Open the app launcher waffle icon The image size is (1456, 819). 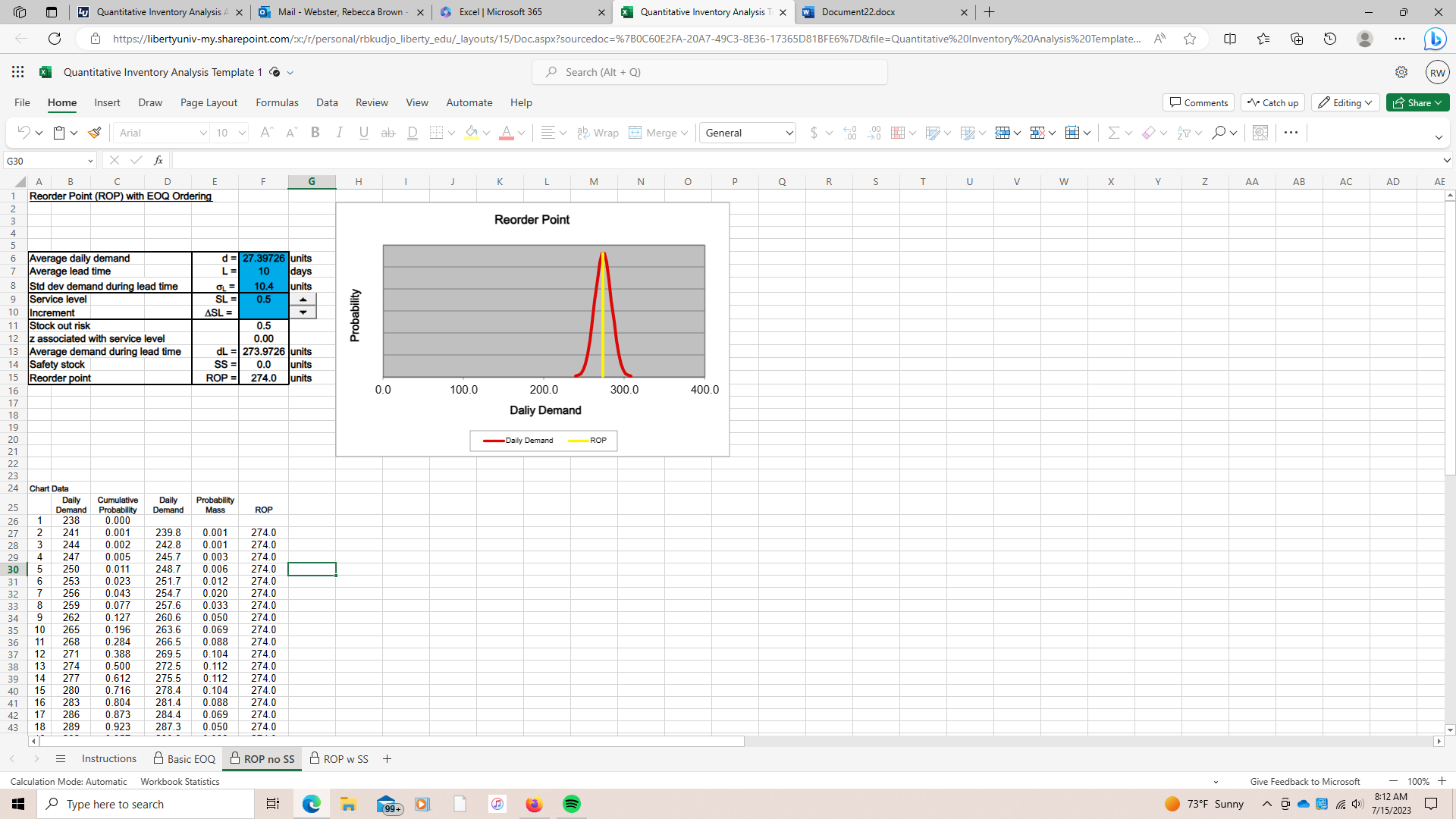pos(17,72)
